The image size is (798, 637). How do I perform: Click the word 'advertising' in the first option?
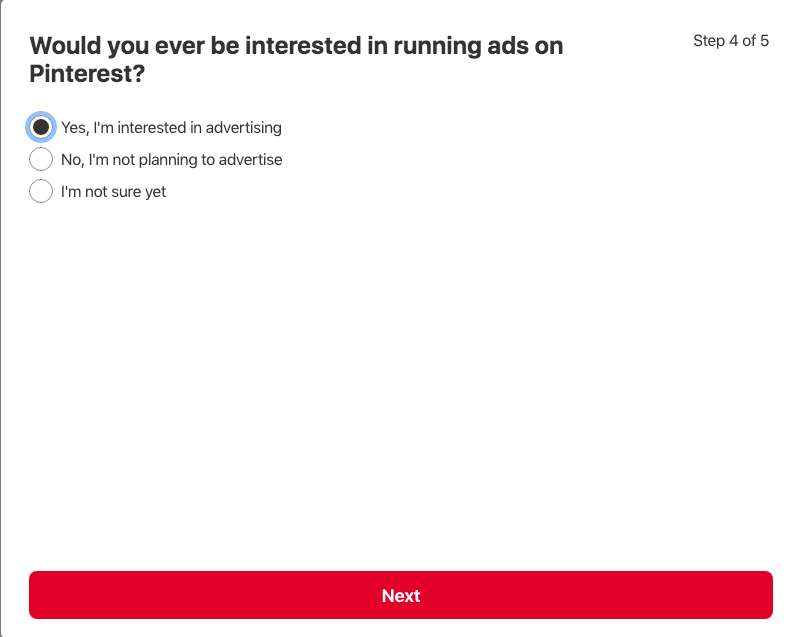(243, 127)
